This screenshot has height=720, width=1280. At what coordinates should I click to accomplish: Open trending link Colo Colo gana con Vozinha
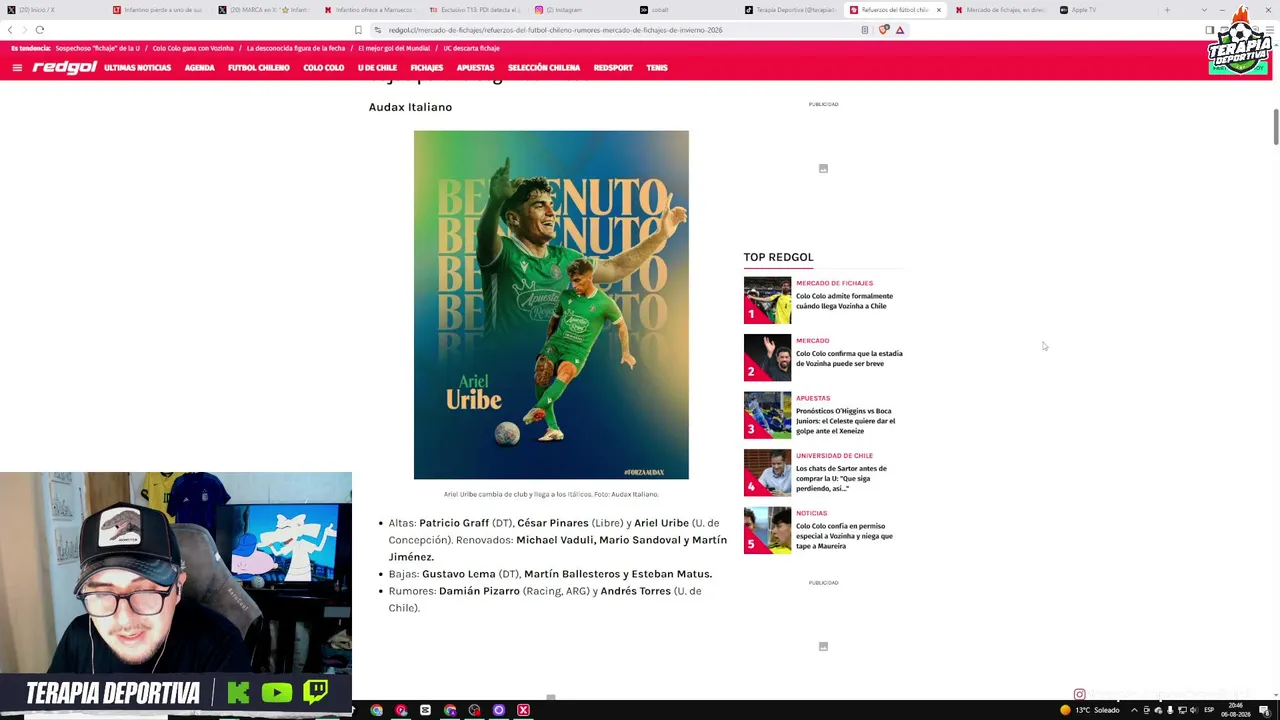pyautogui.click(x=193, y=48)
